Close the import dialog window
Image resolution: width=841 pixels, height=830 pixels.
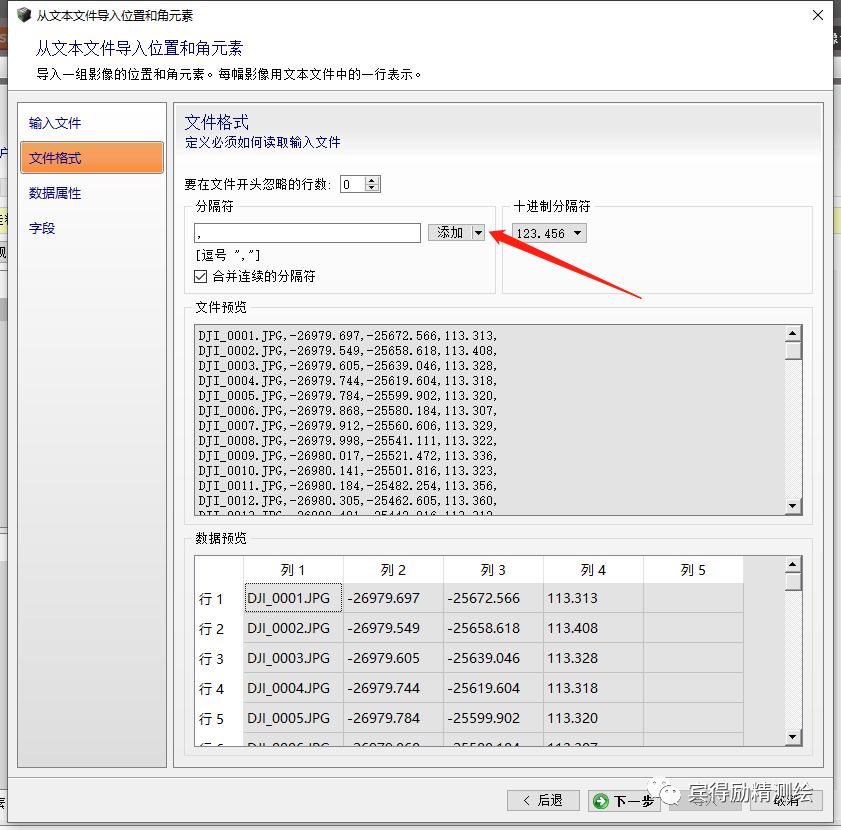pyautogui.click(x=817, y=15)
